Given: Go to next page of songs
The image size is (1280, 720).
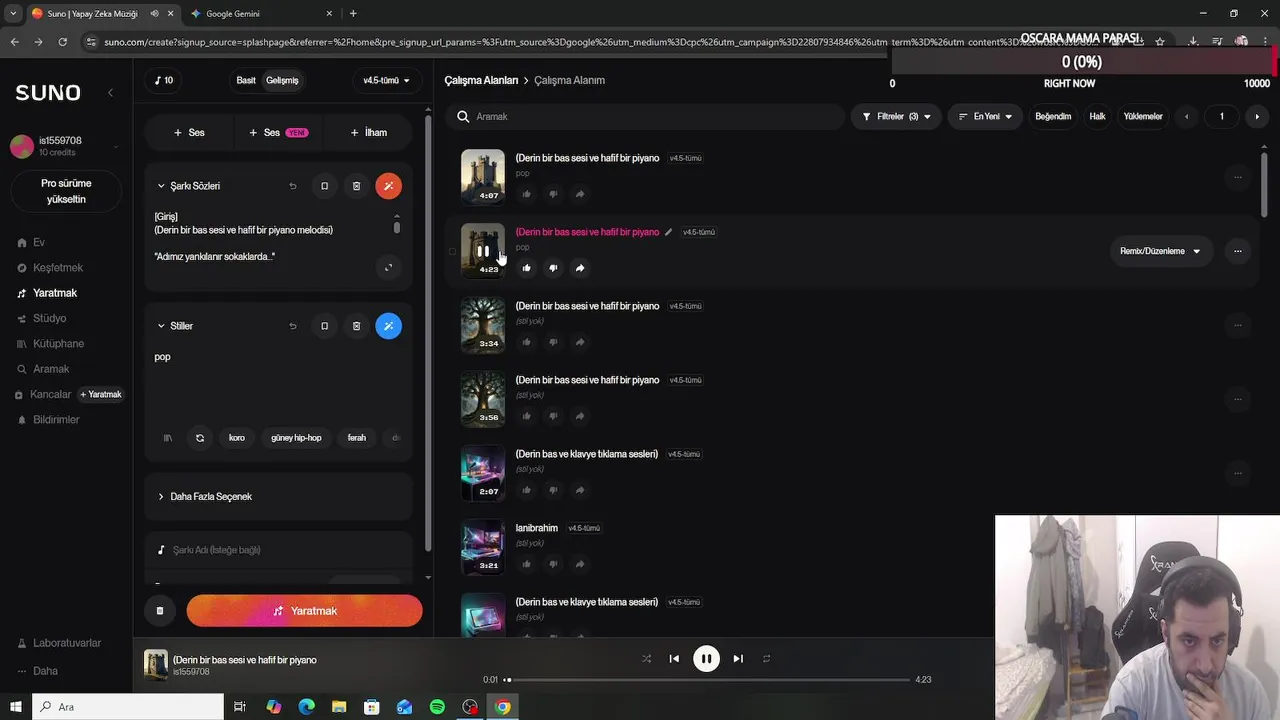Looking at the screenshot, I should (x=1257, y=117).
